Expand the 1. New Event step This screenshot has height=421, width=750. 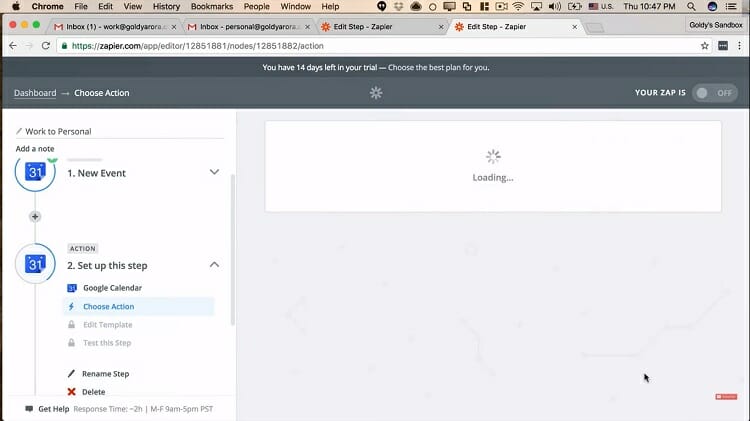click(x=214, y=172)
